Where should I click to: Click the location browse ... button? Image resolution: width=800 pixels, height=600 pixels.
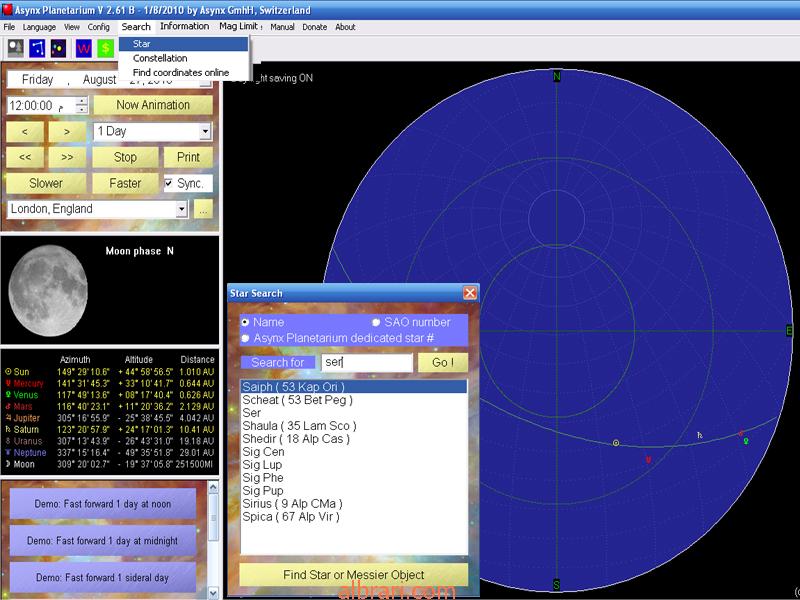[x=203, y=209]
